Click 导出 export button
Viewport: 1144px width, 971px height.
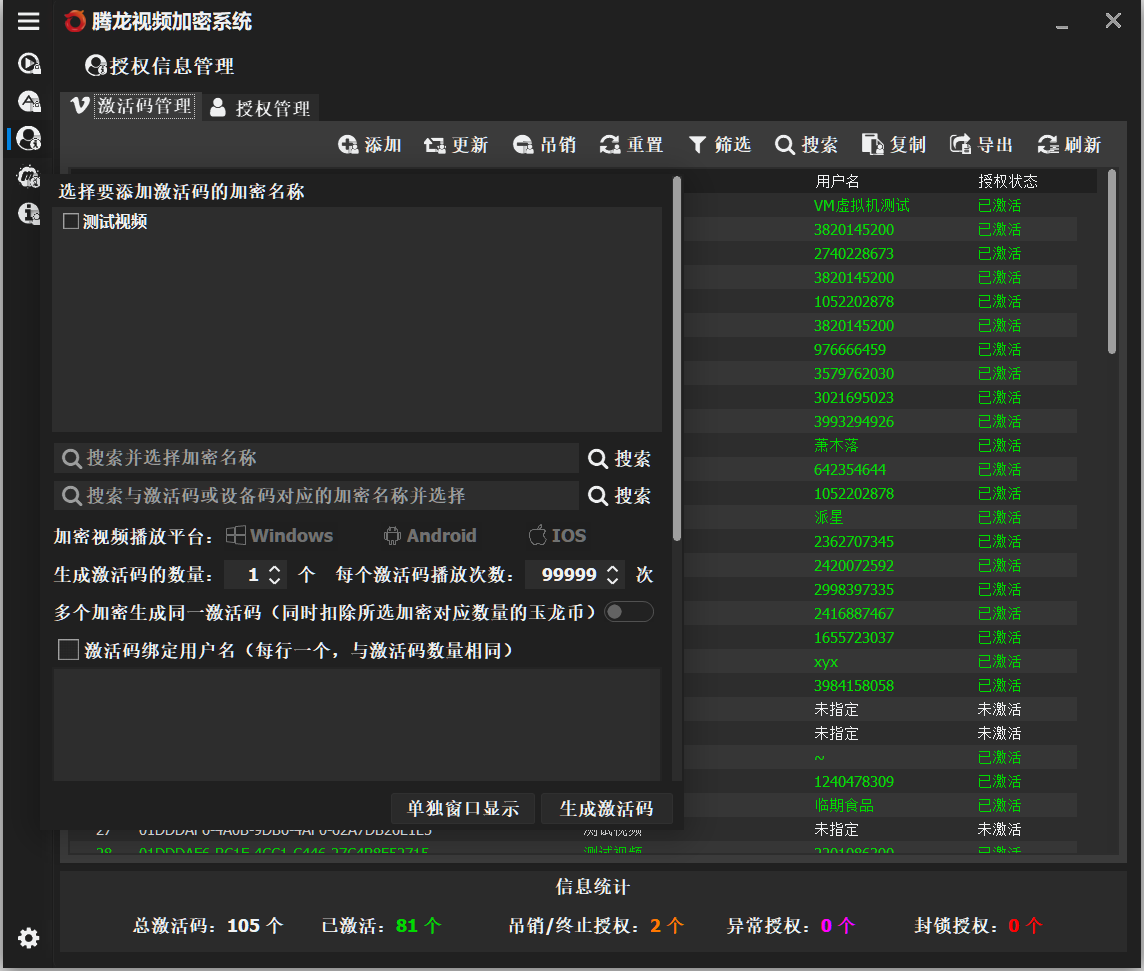pos(981,144)
